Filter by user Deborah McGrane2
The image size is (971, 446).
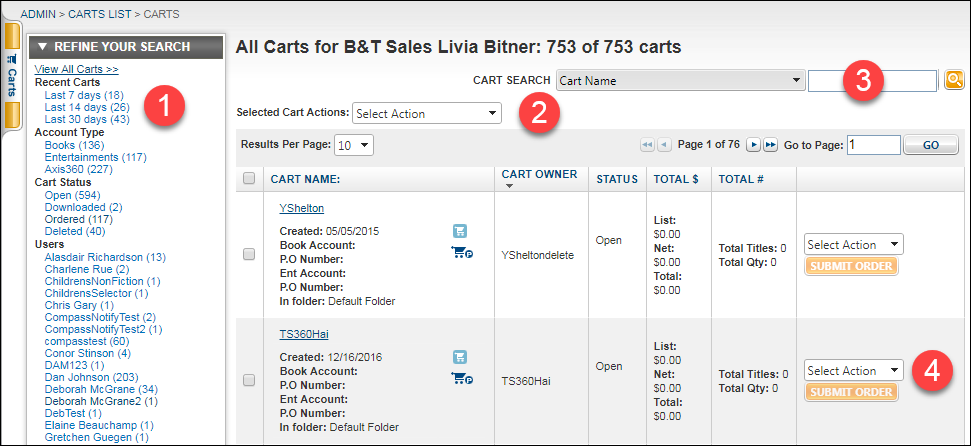click(x=102, y=401)
